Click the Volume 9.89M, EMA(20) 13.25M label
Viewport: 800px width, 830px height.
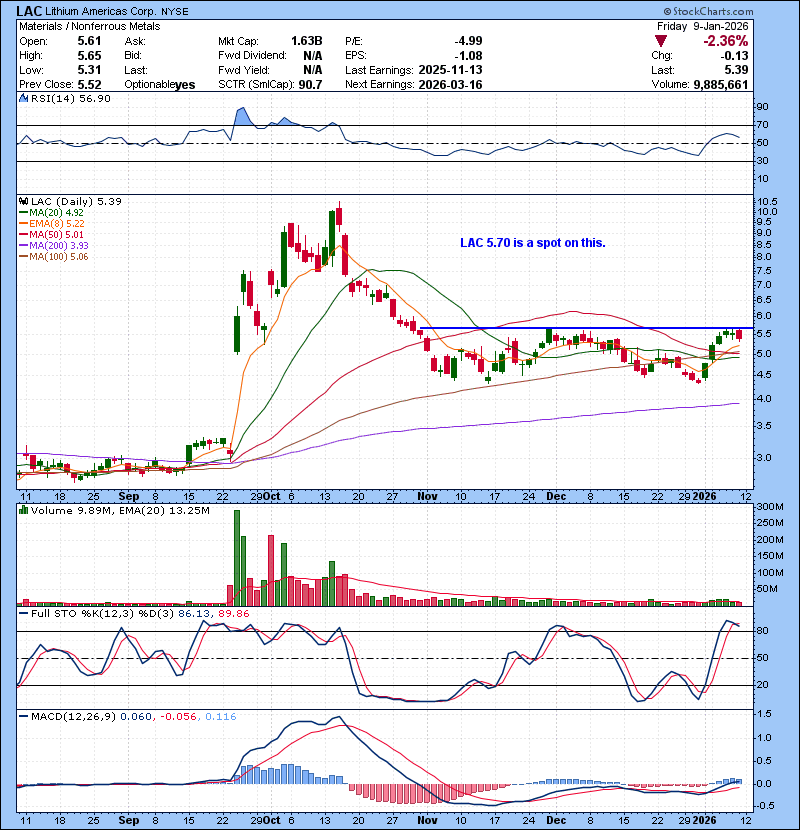tap(120, 510)
